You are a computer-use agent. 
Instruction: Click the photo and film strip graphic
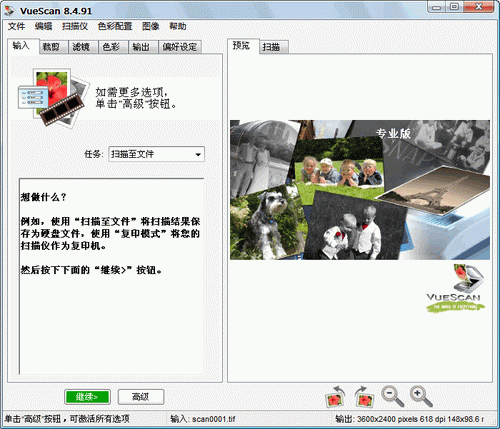point(53,97)
